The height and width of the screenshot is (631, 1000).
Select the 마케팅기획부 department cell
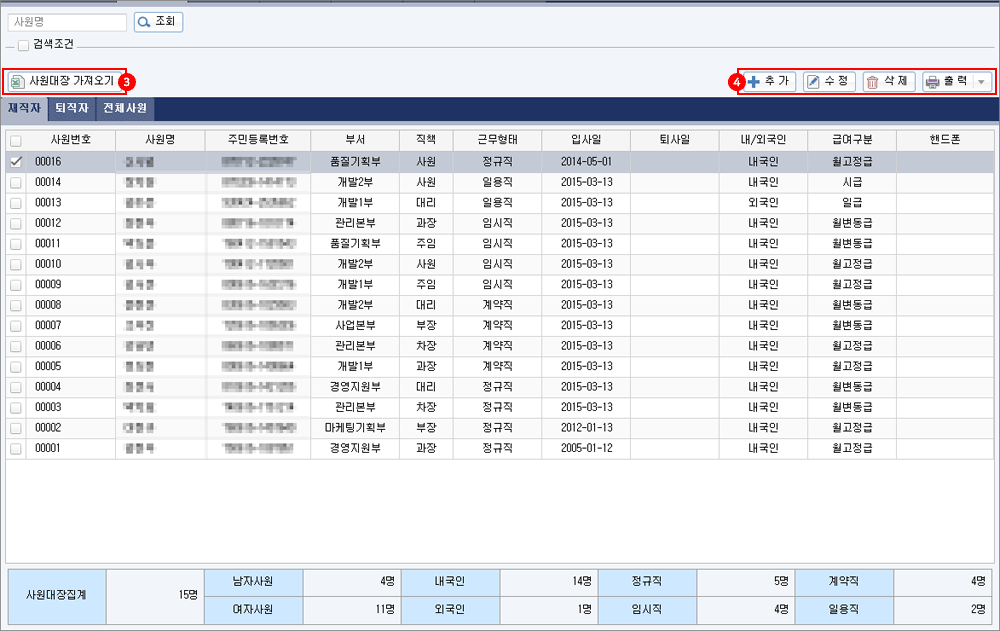pos(355,427)
